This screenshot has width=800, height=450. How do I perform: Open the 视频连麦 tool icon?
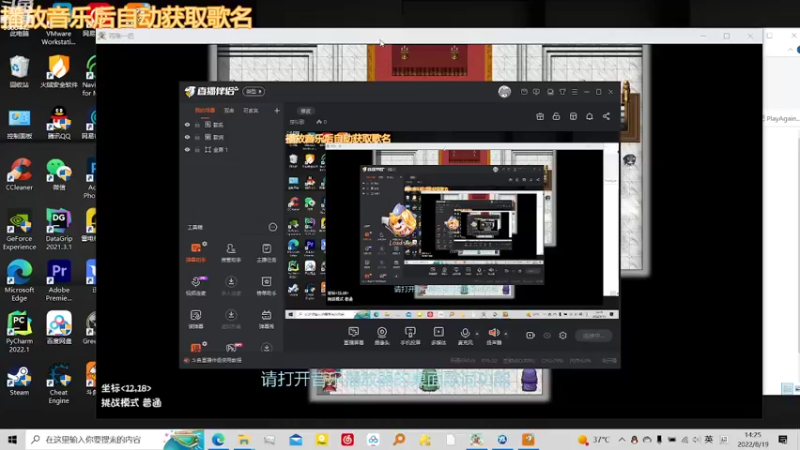point(195,286)
